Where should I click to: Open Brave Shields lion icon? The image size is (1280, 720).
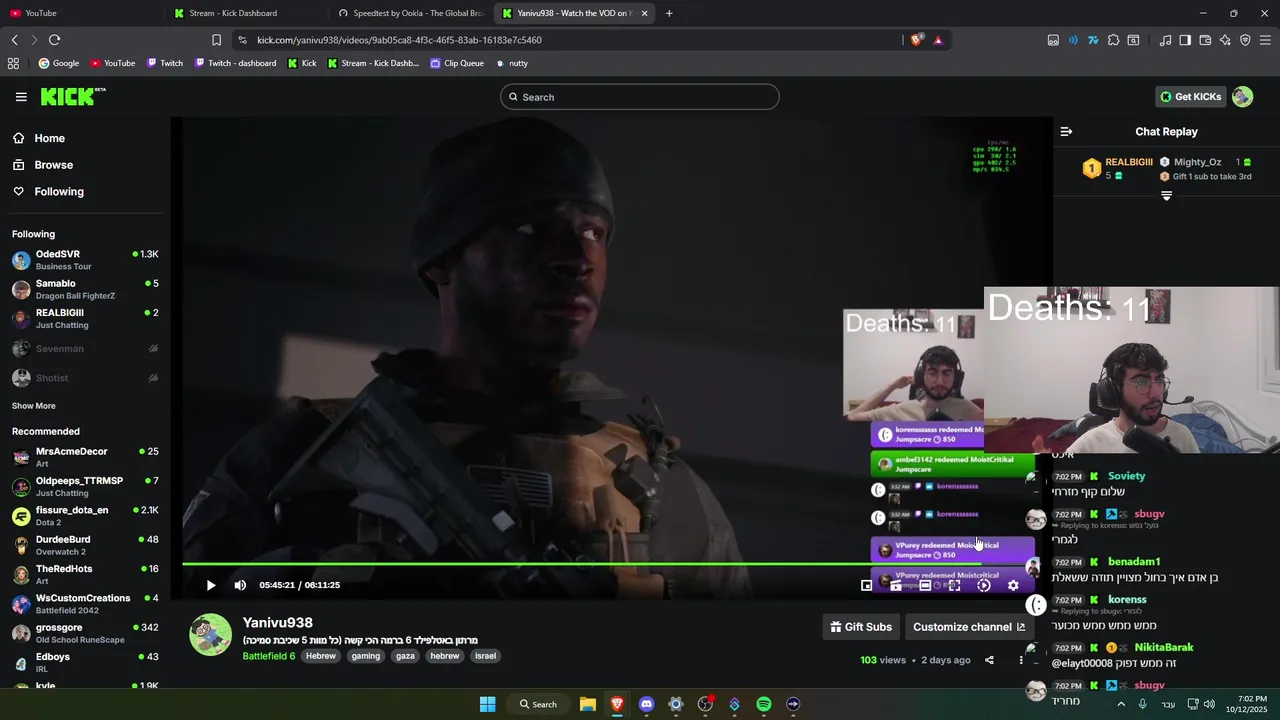916,40
